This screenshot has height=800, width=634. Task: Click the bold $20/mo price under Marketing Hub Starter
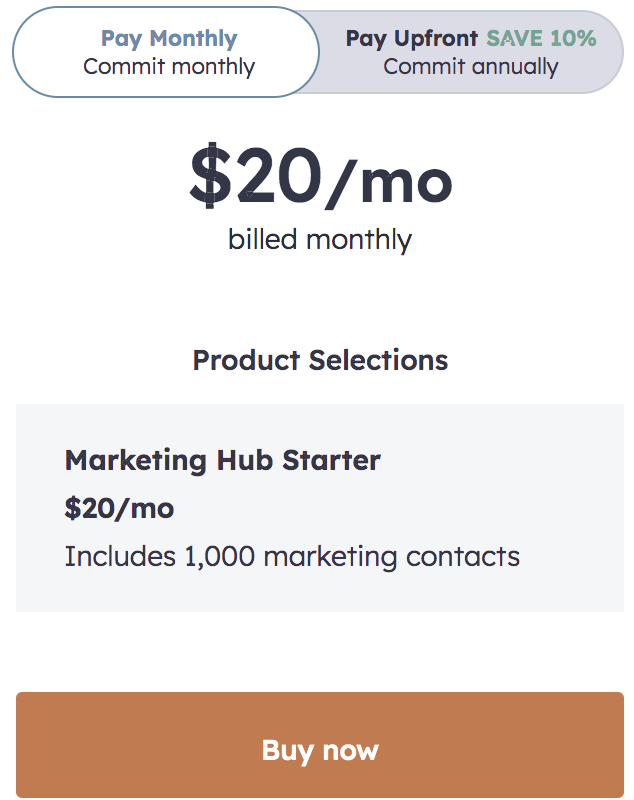[x=119, y=508]
